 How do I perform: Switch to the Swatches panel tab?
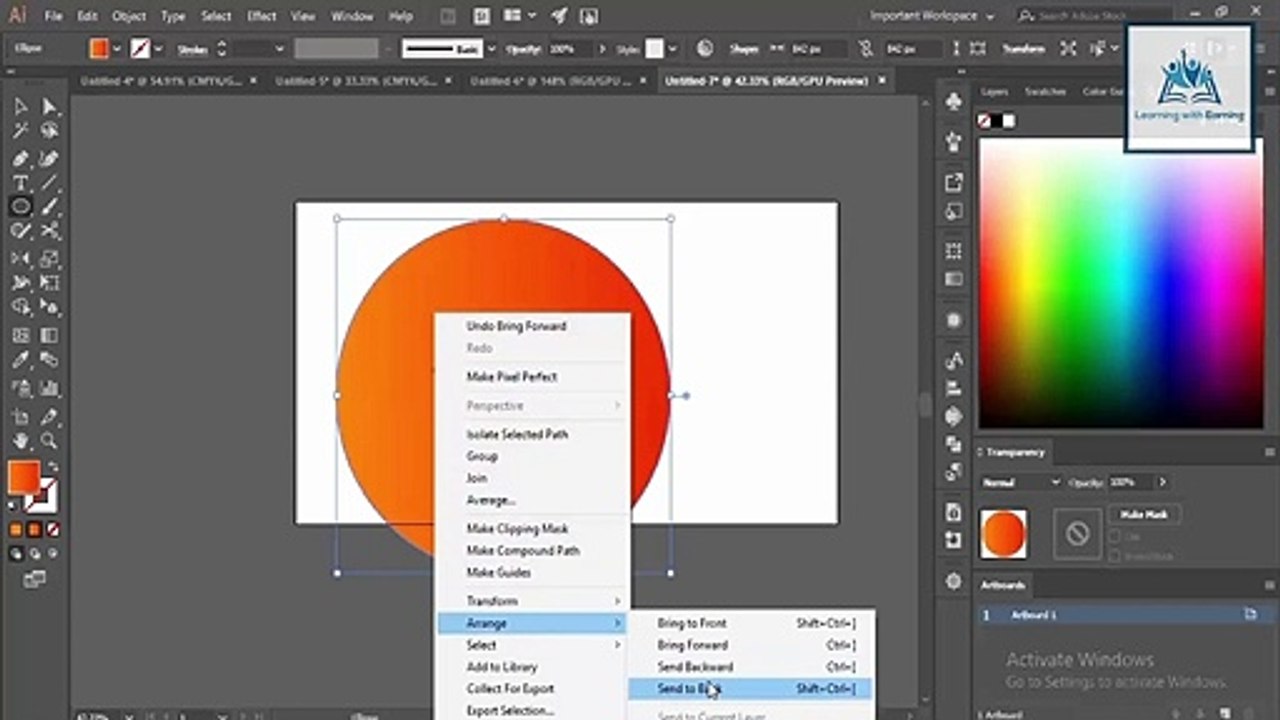pos(1045,92)
